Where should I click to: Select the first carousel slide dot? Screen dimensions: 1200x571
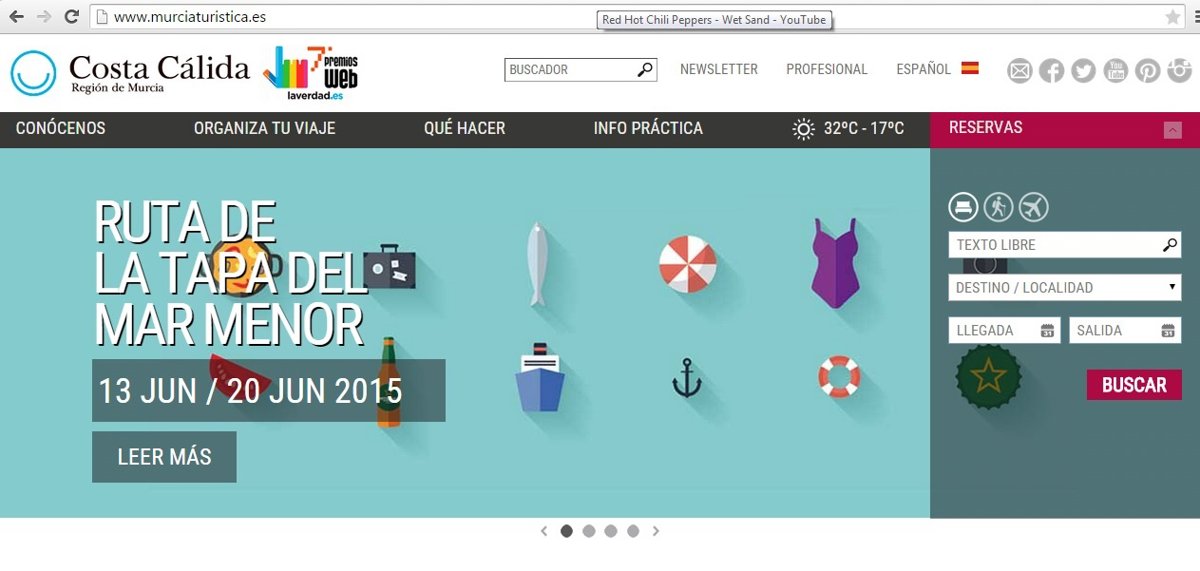point(567,531)
